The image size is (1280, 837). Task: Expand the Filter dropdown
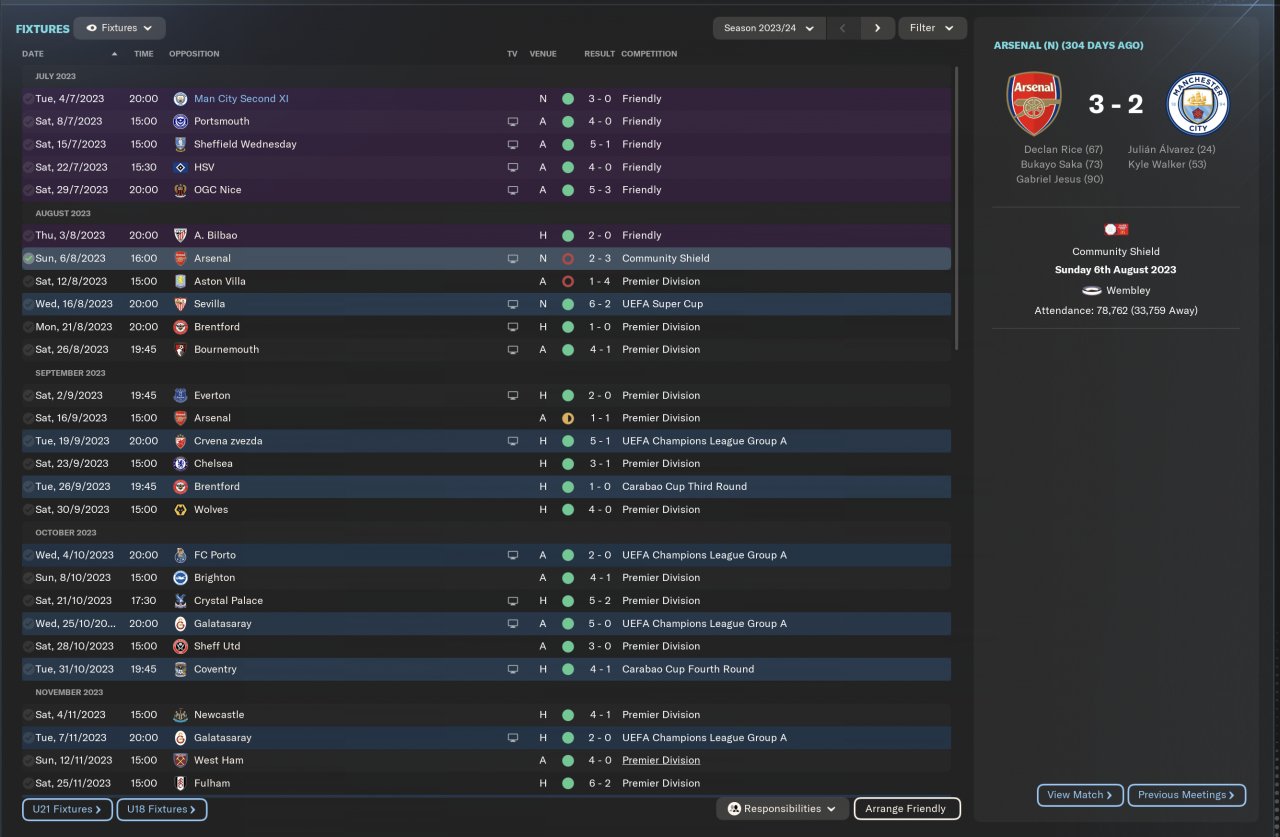(932, 28)
